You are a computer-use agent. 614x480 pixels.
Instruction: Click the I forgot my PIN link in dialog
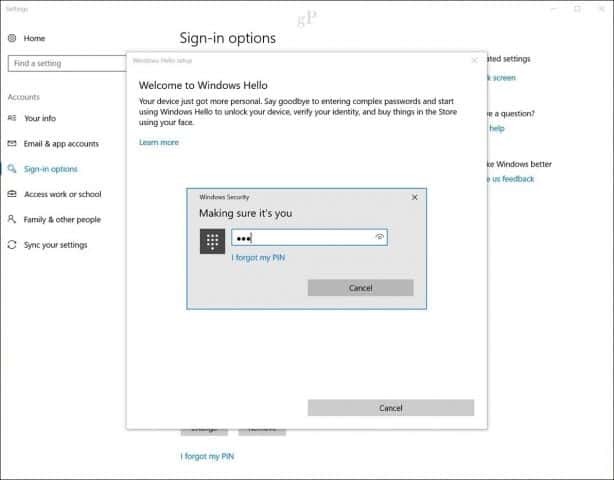tap(258, 258)
